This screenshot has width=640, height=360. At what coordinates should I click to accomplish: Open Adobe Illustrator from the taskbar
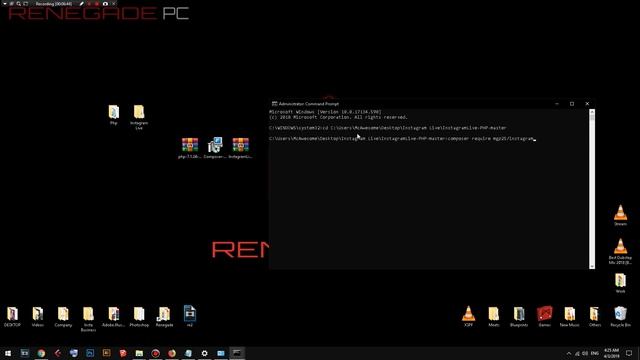107,353
